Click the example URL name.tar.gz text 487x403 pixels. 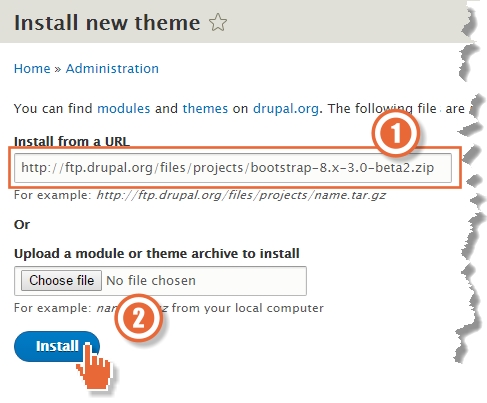coord(241,195)
